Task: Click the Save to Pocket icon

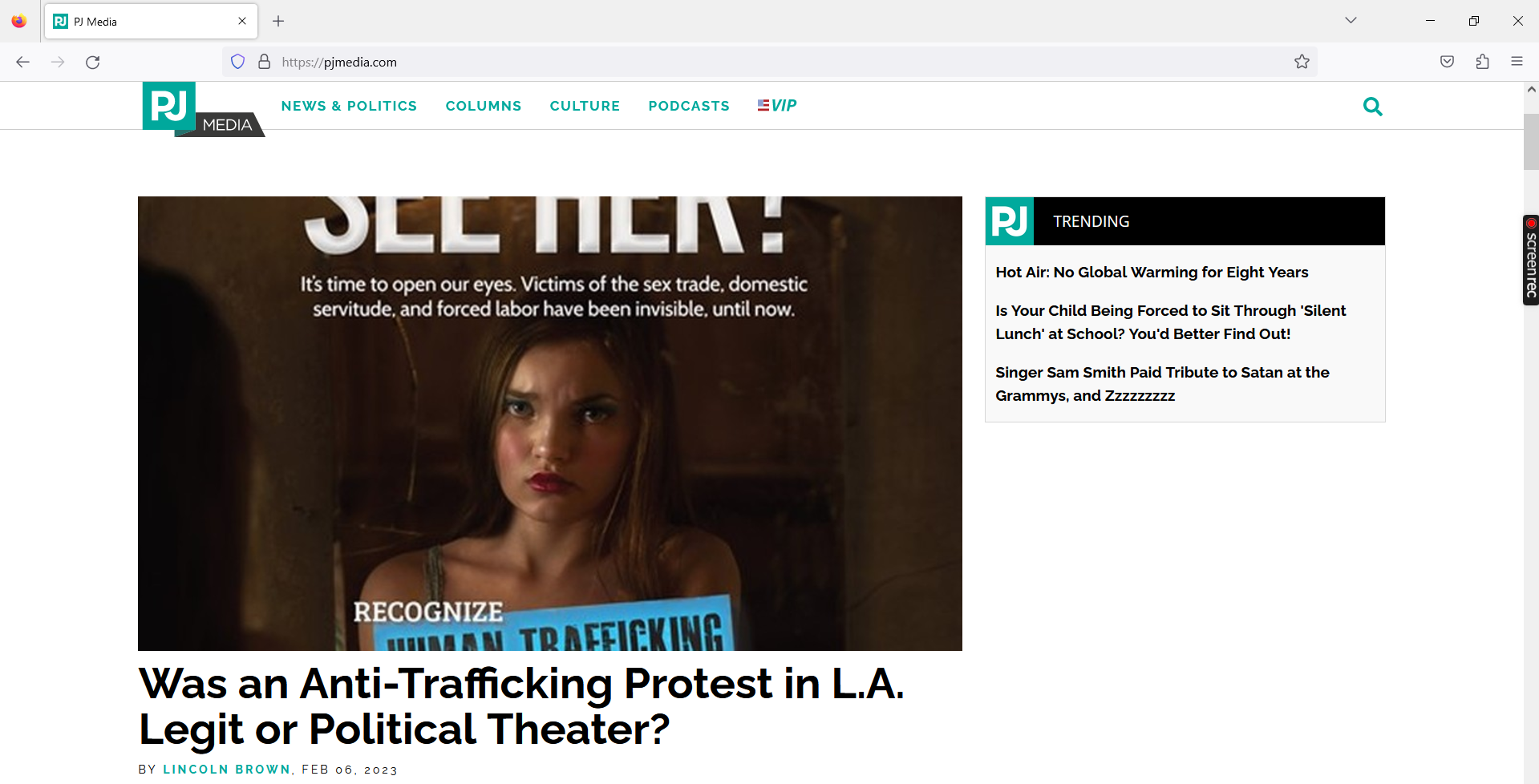Action: (1447, 62)
